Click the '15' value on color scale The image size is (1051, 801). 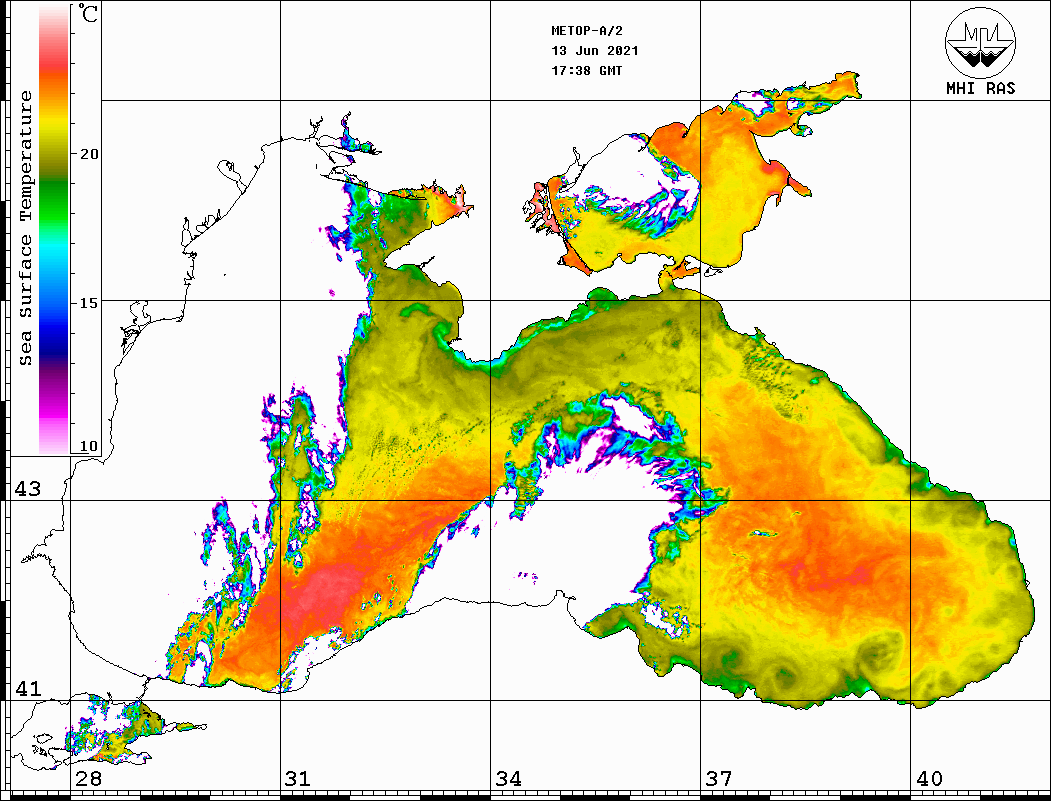88,303
